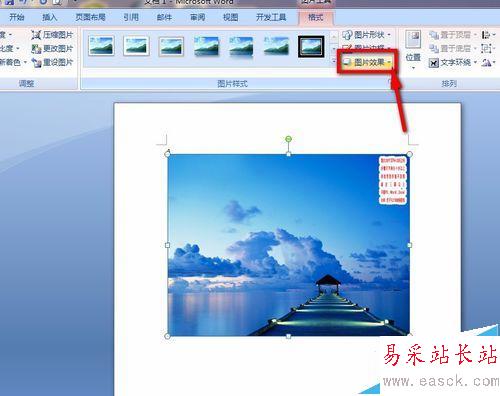Click the Reset Picture (重设图片) button
The width and height of the screenshot is (500, 396).
click(52, 62)
